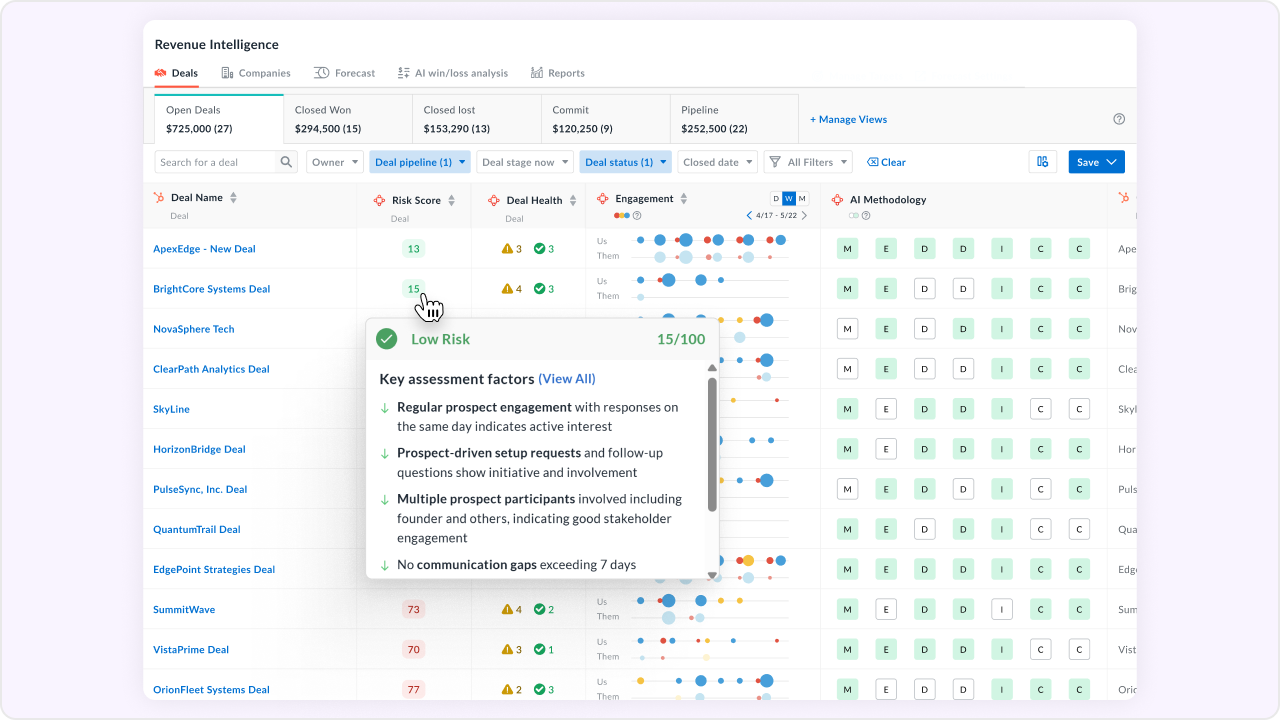This screenshot has height=720, width=1280.
Task: Open the OrionFleet Systems Deal link
Action: point(211,689)
